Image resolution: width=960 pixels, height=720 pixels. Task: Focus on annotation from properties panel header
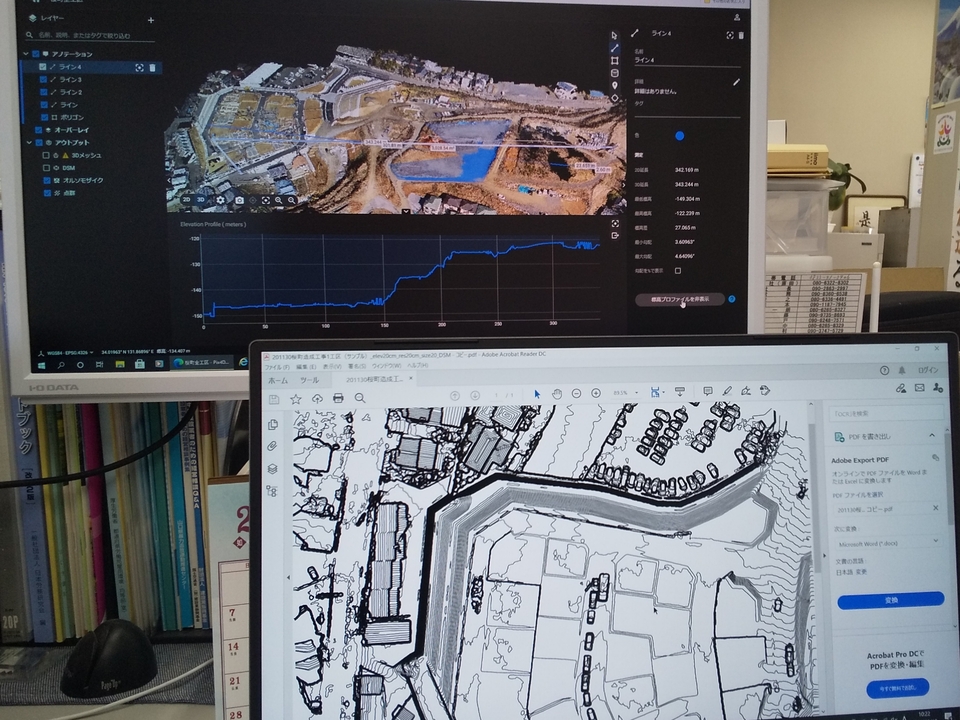pyautogui.click(x=729, y=36)
